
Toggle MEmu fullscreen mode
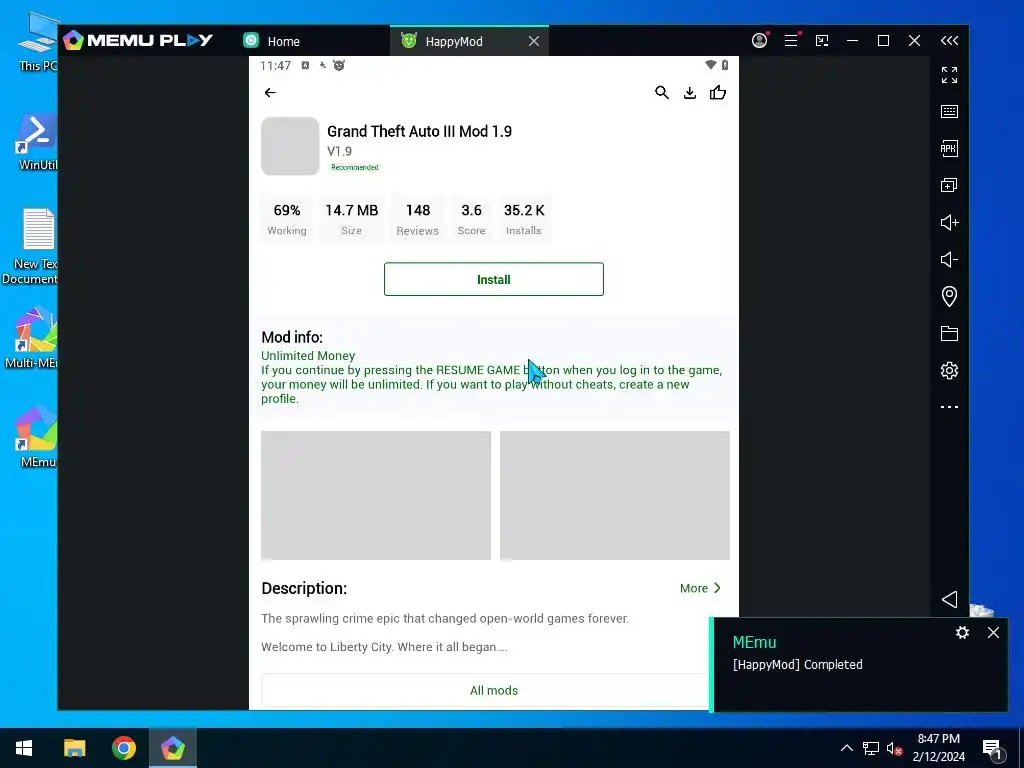[x=949, y=74]
